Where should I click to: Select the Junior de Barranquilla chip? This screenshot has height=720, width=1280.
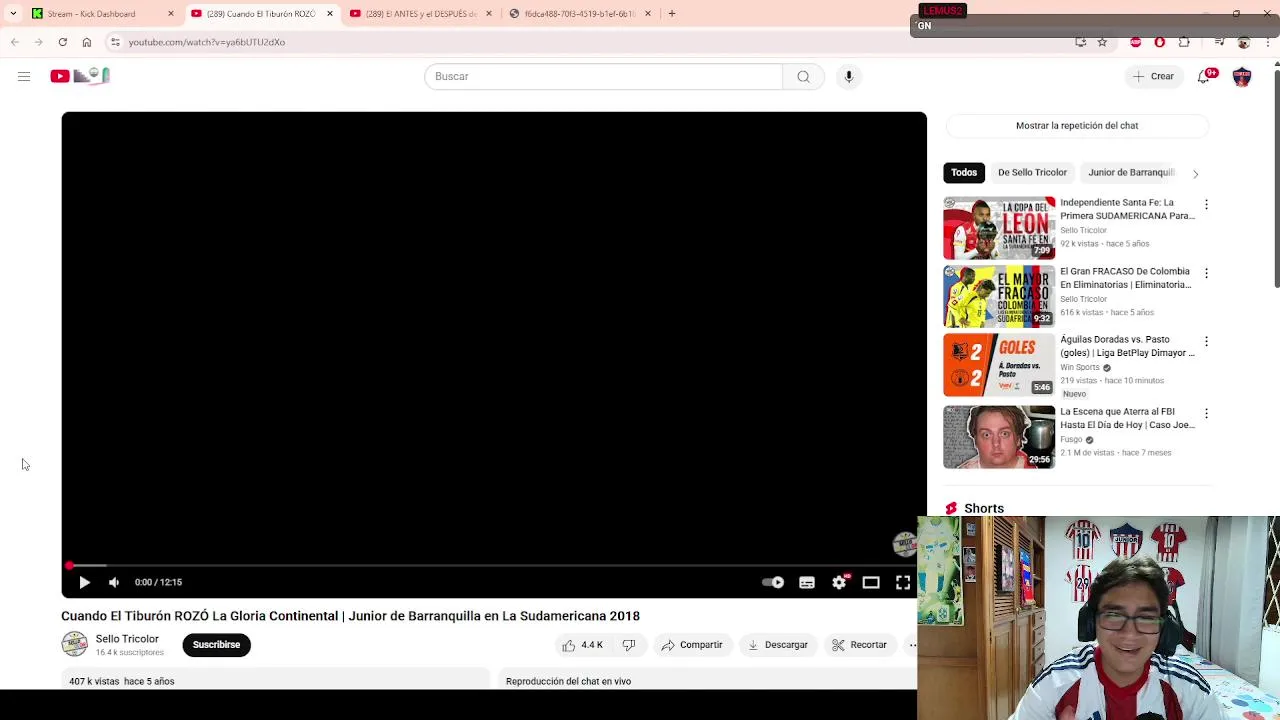coord(1131,172)
